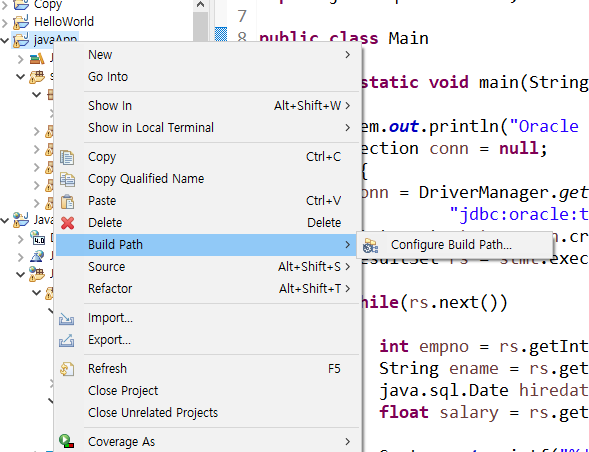Collapse the javaApp project
This screenshot has height=452, width=589.
pos(5,41)
